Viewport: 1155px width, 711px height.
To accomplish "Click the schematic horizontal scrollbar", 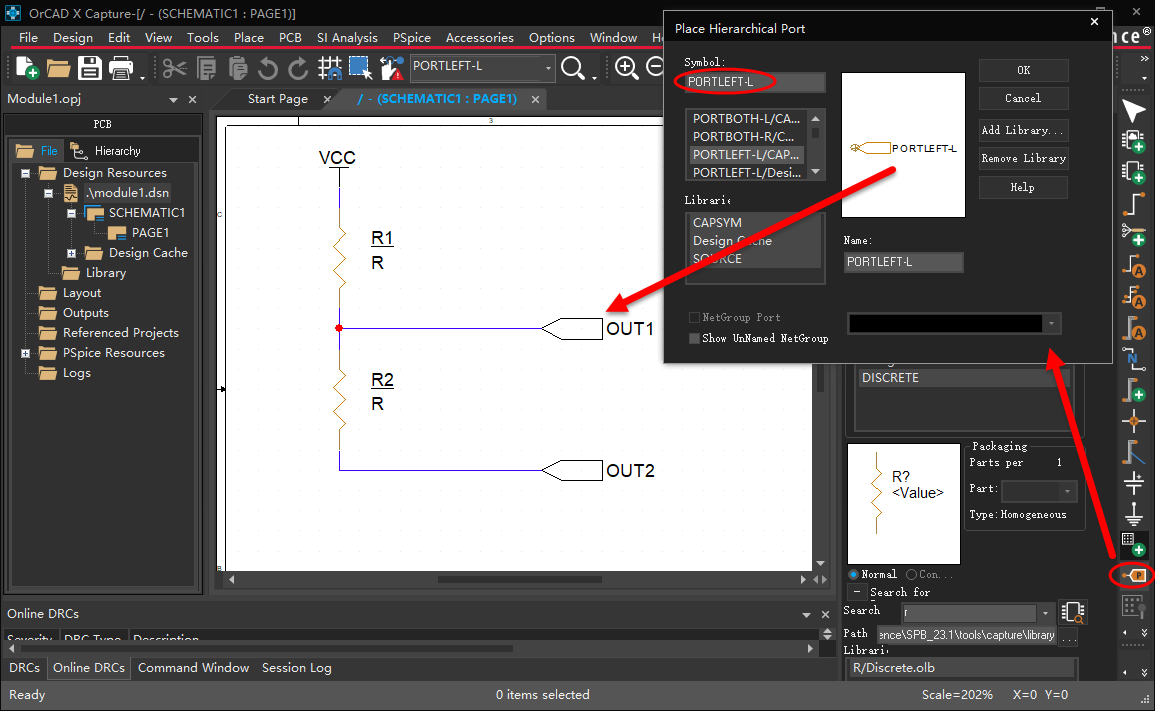I will (x=519, y=579).
